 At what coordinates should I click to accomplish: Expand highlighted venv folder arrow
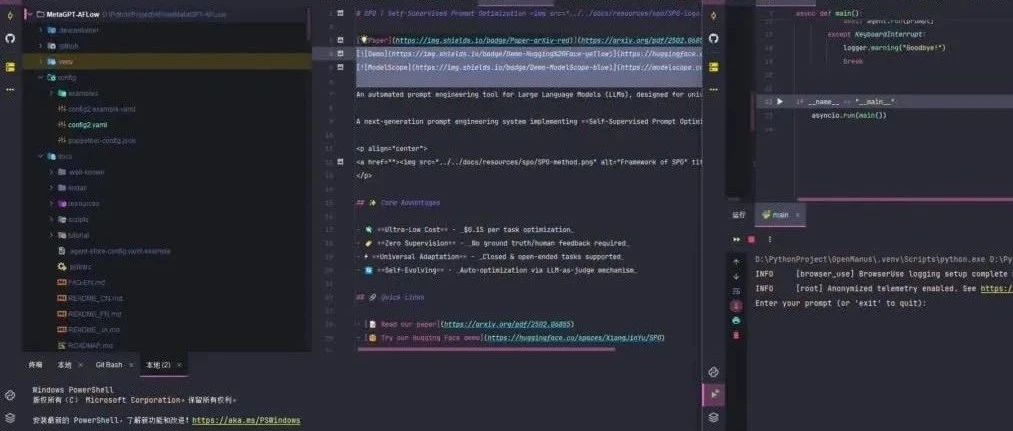tap(41, 61)
